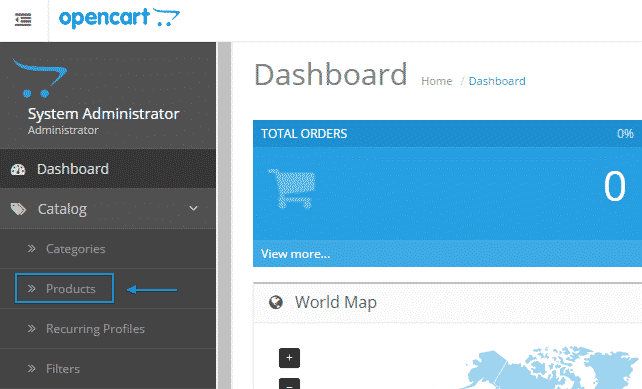
Task: Open the Dashboard sidebar menu item
Action: tap(108, 169)
